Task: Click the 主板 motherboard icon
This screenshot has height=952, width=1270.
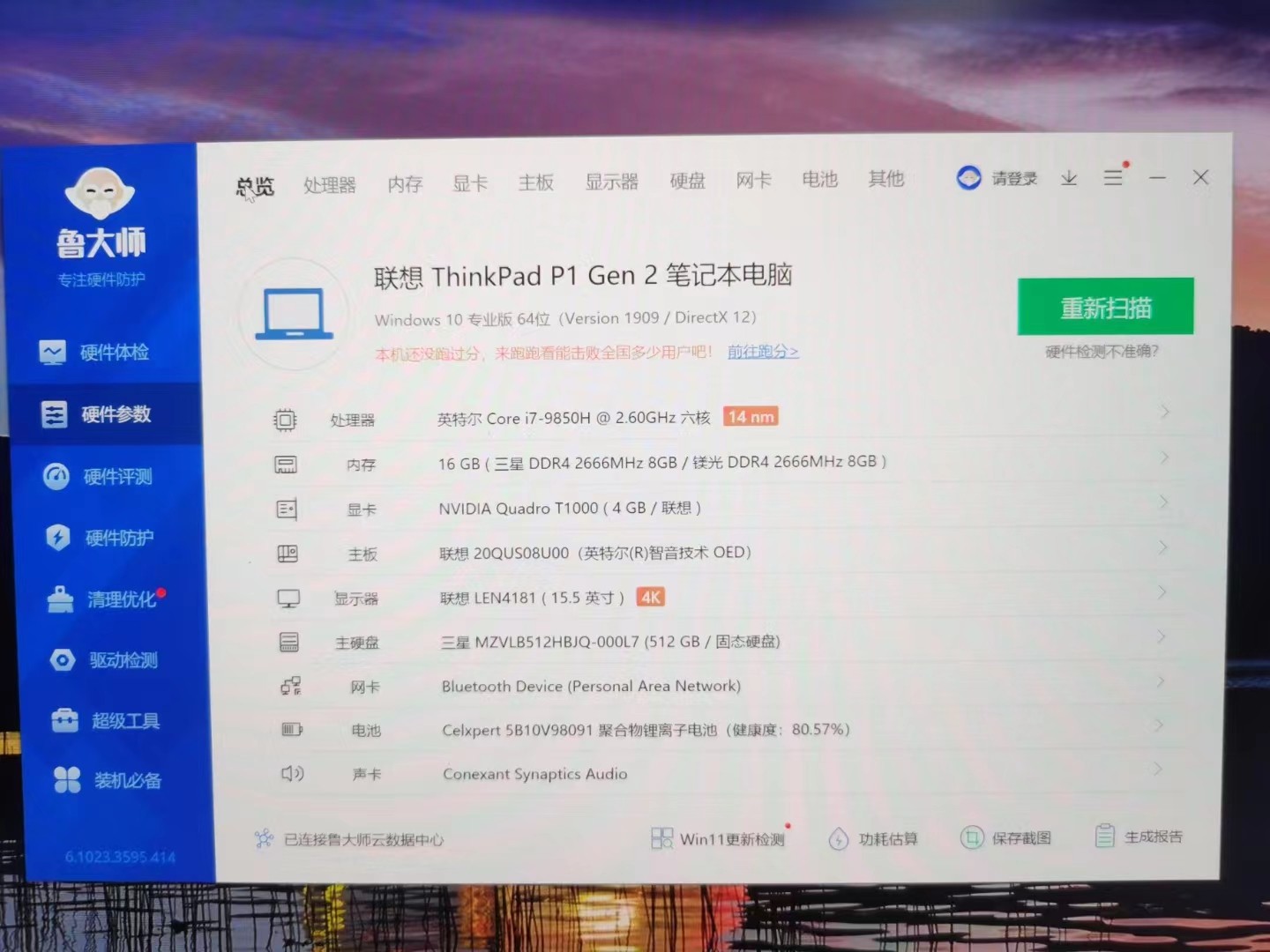Action: click(x=288, y=554)
